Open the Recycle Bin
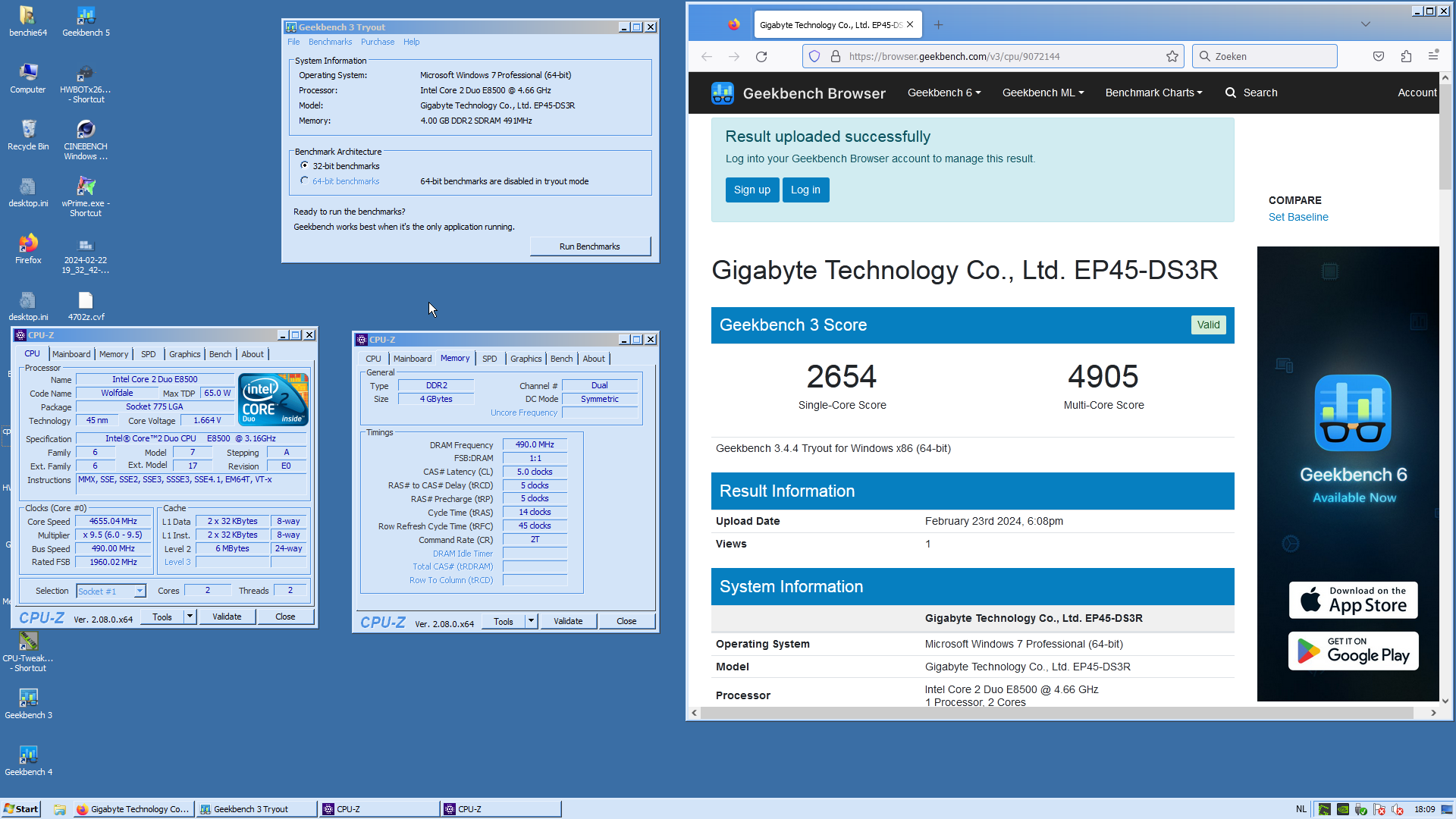 click(27, 135)
